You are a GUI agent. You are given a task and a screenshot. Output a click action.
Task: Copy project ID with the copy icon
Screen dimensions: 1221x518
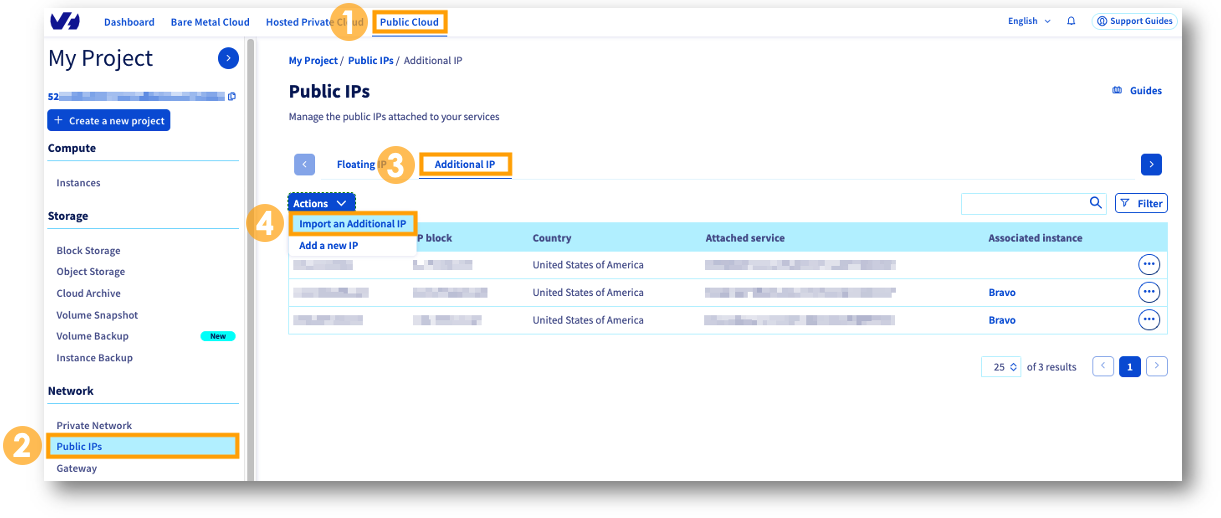pyautogui.click(x=232, y=97)
